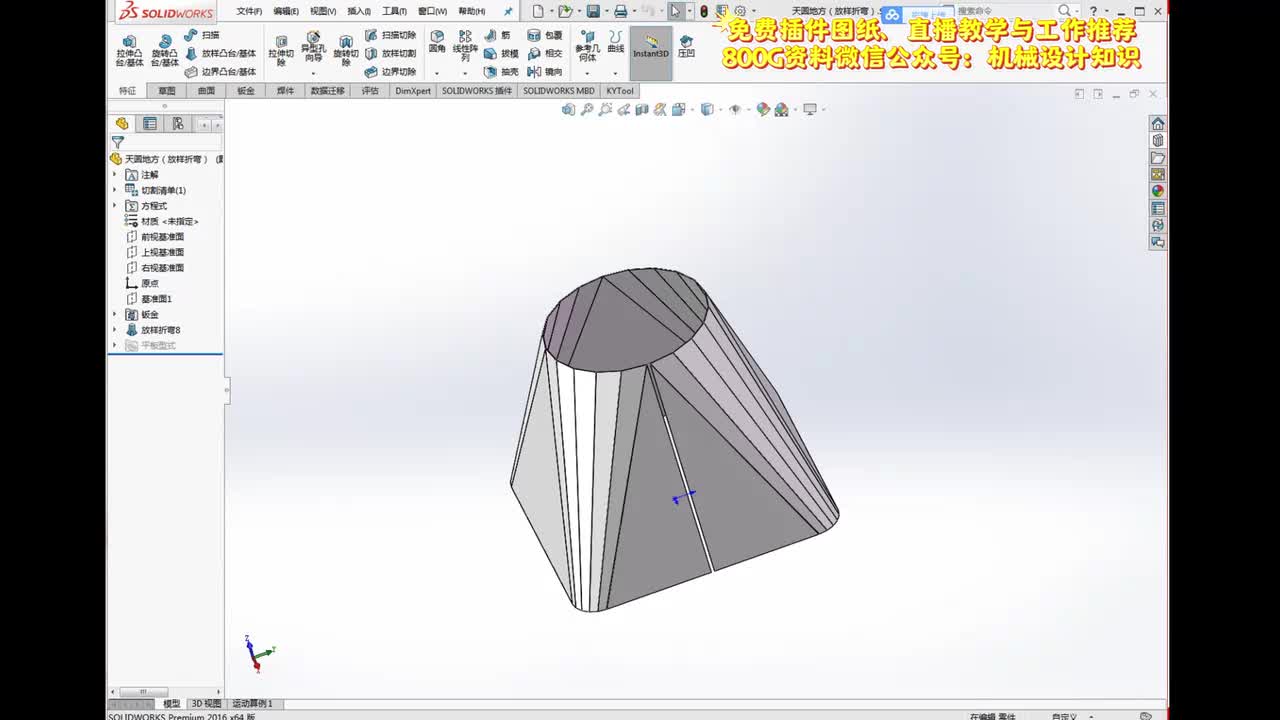The height and width of the screenshot is (720, 1280).
Task: Open the 视图(V) View menu
Action: (x=323, y=11)
